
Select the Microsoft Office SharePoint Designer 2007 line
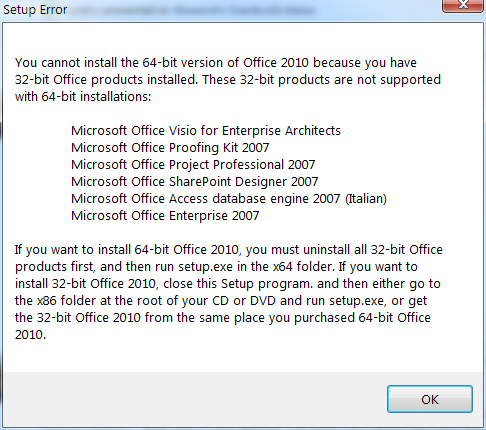[195, 182]
